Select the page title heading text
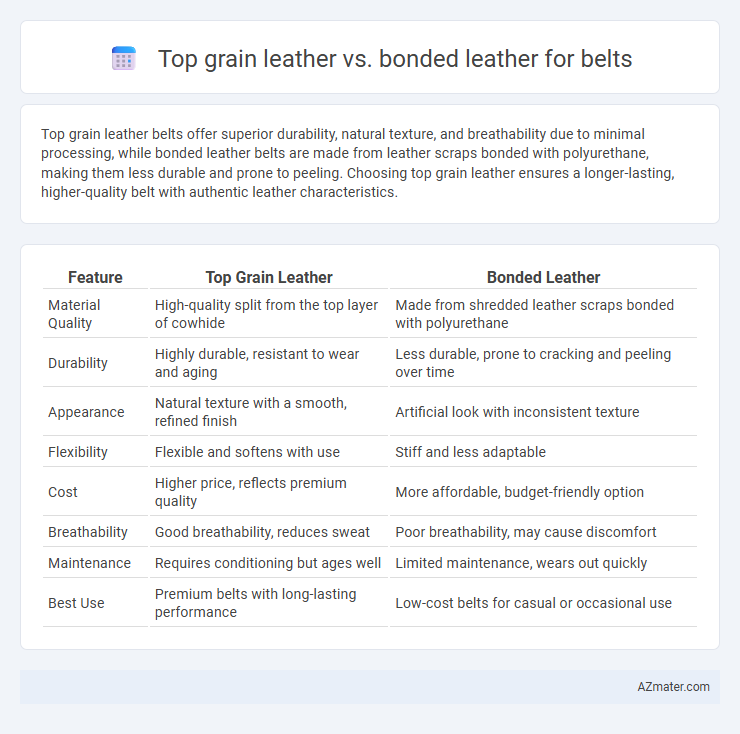740x734 pixels. tap(395, 59)
